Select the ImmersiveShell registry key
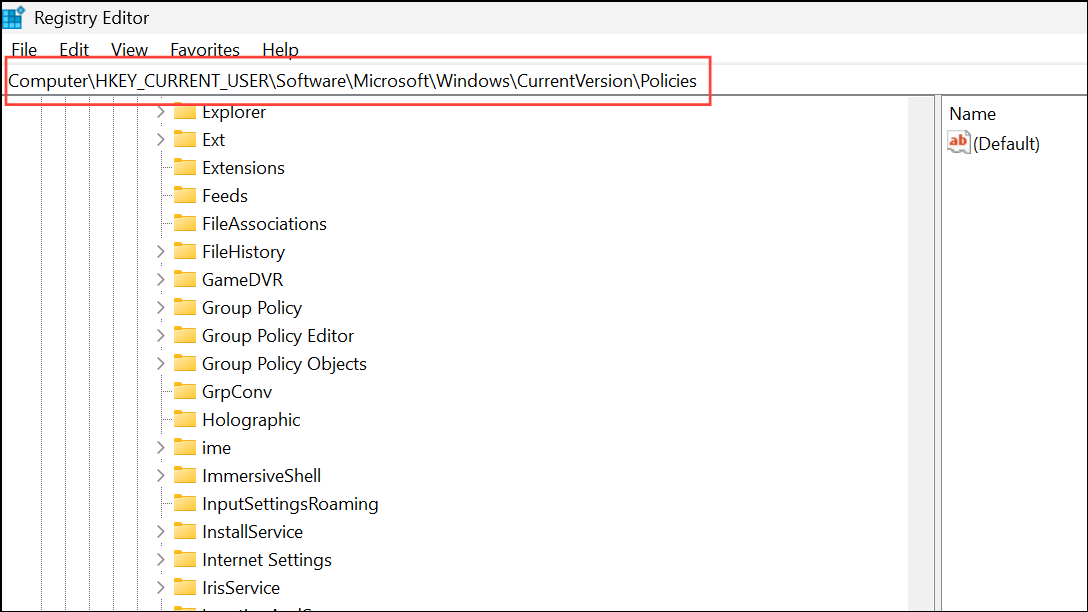This screenshot has width=1088, height=612. (x=261, y=475)
